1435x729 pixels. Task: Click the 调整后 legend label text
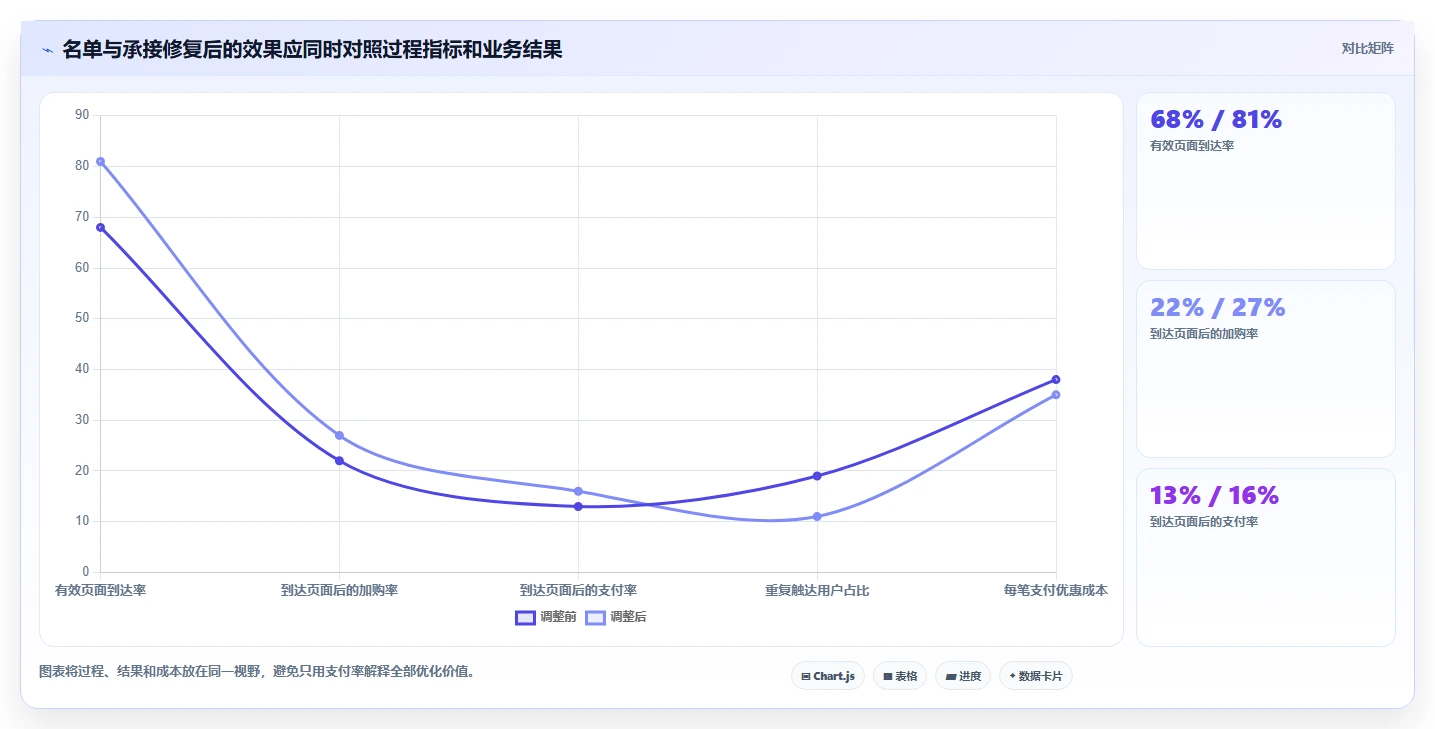click(628, 617)
